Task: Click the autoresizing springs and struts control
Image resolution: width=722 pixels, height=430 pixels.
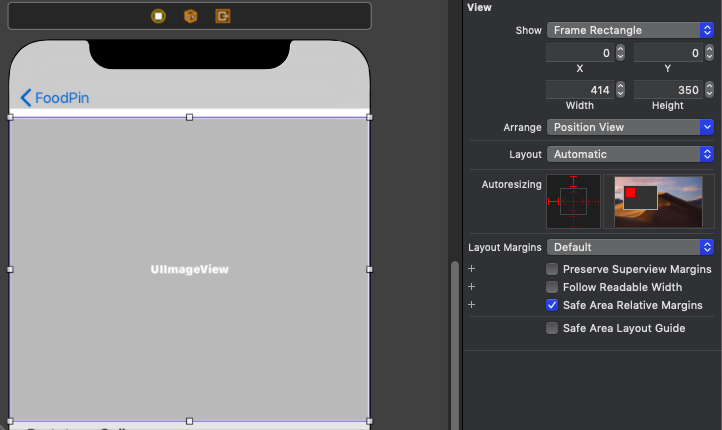Action: (x=573, y=201)
